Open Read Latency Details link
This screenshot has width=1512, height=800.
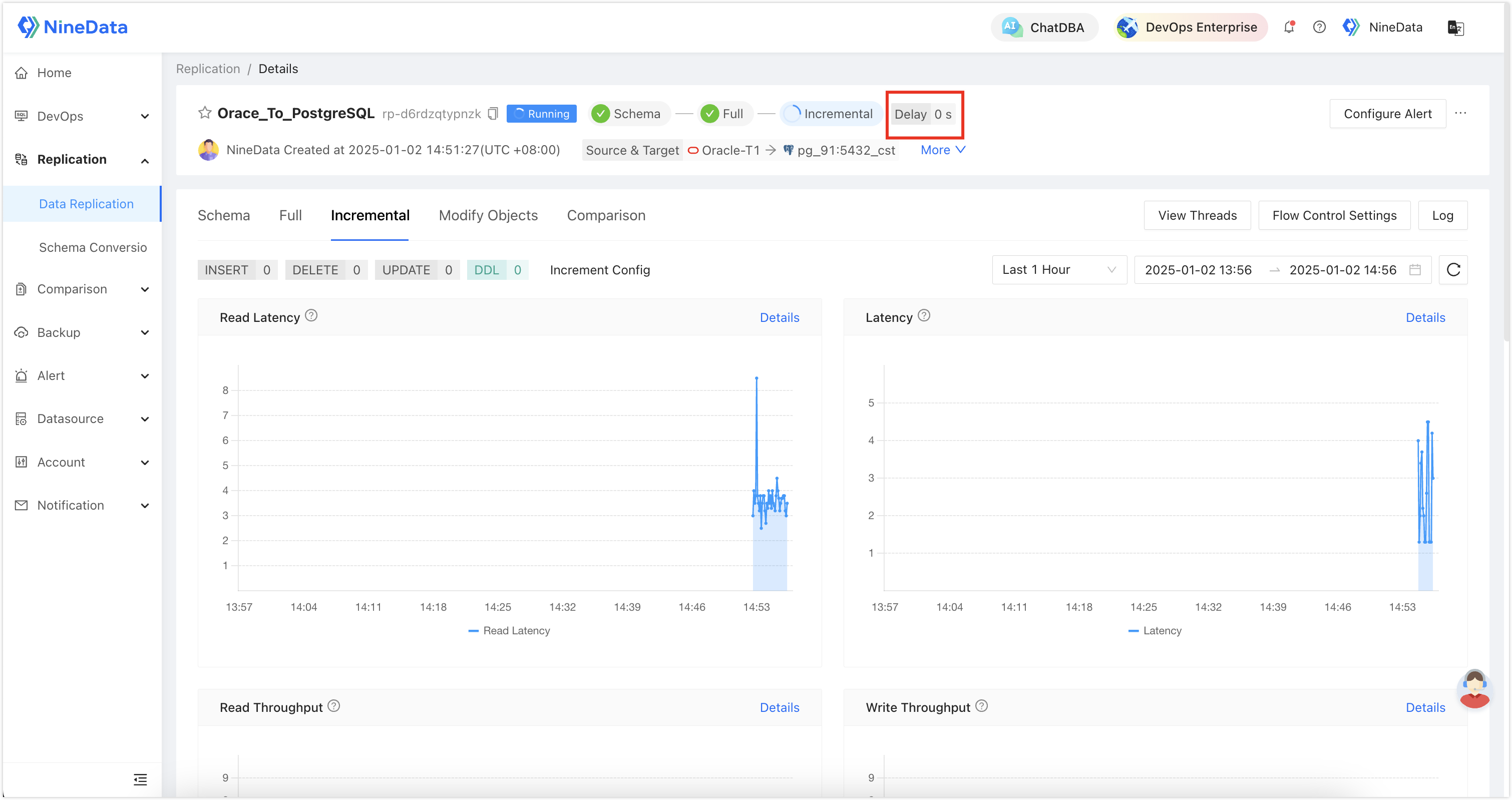click(780, 317)
